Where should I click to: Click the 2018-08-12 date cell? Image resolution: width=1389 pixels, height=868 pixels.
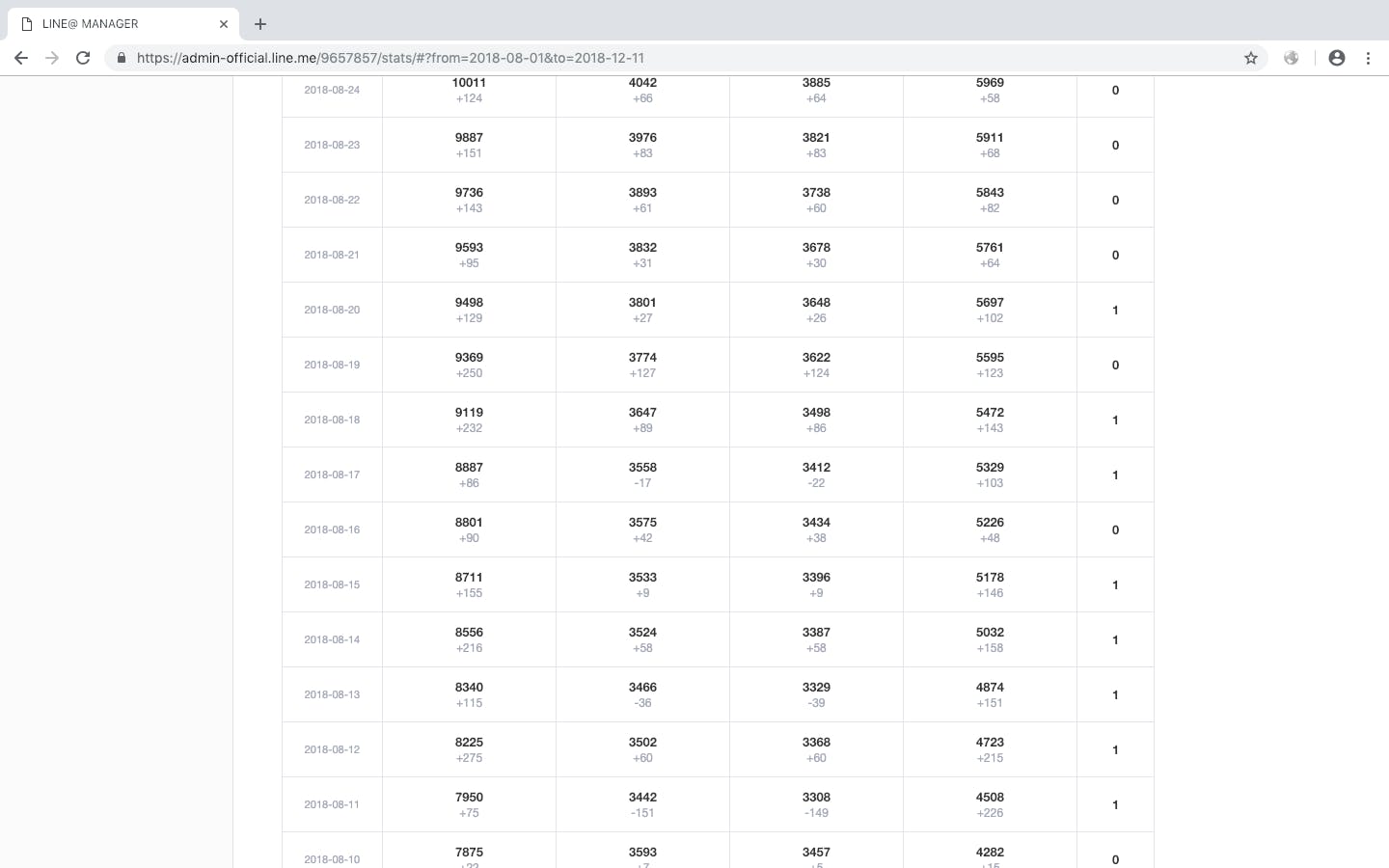(332, 749)
